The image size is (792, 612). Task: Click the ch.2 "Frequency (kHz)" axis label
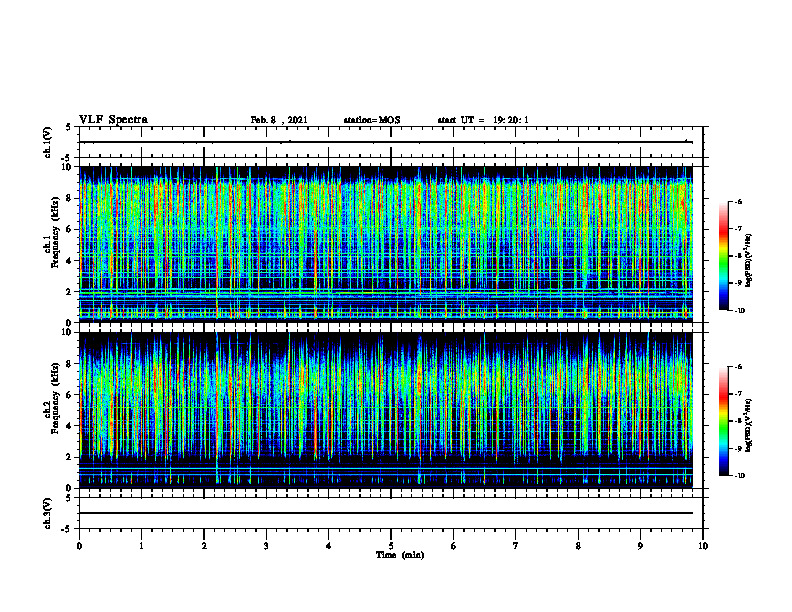point(55,398)
